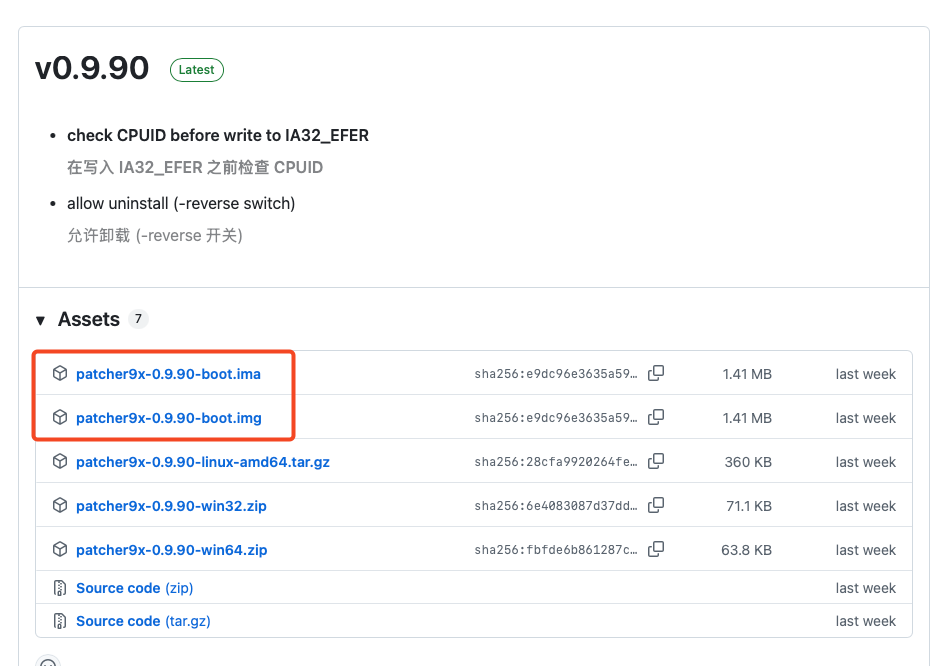Copy sha256 hash of linux-amd64.tar.gz asset

656,462
